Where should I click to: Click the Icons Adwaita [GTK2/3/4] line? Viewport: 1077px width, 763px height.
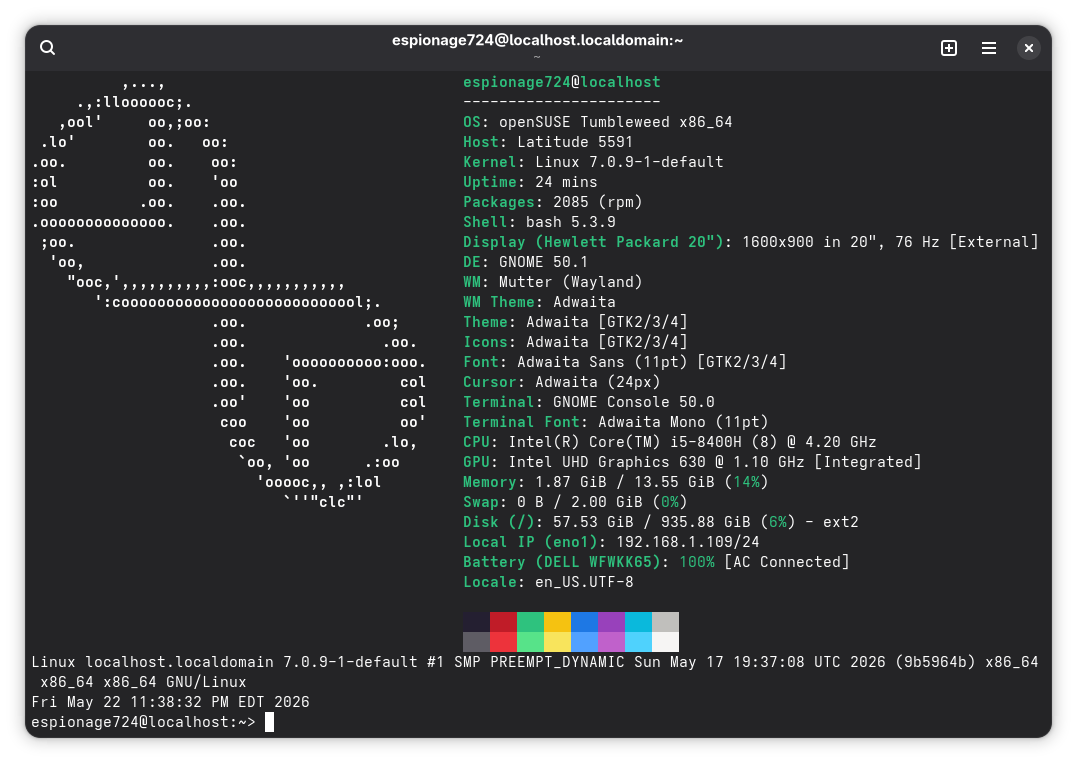[x=575, y=342]
